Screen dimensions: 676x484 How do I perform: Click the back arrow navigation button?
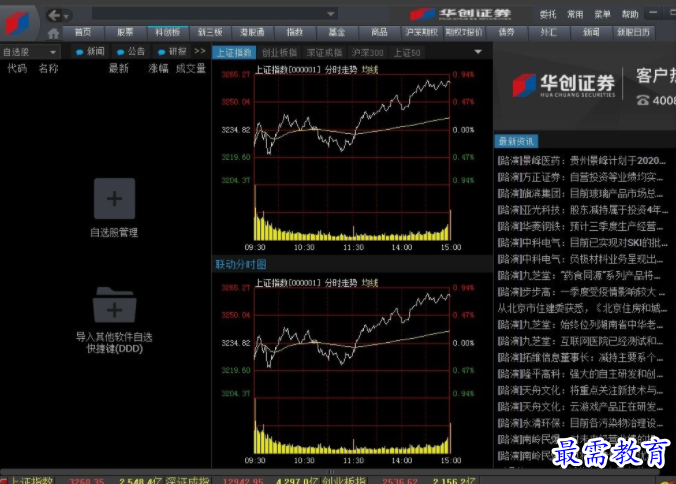coord(54,16)
